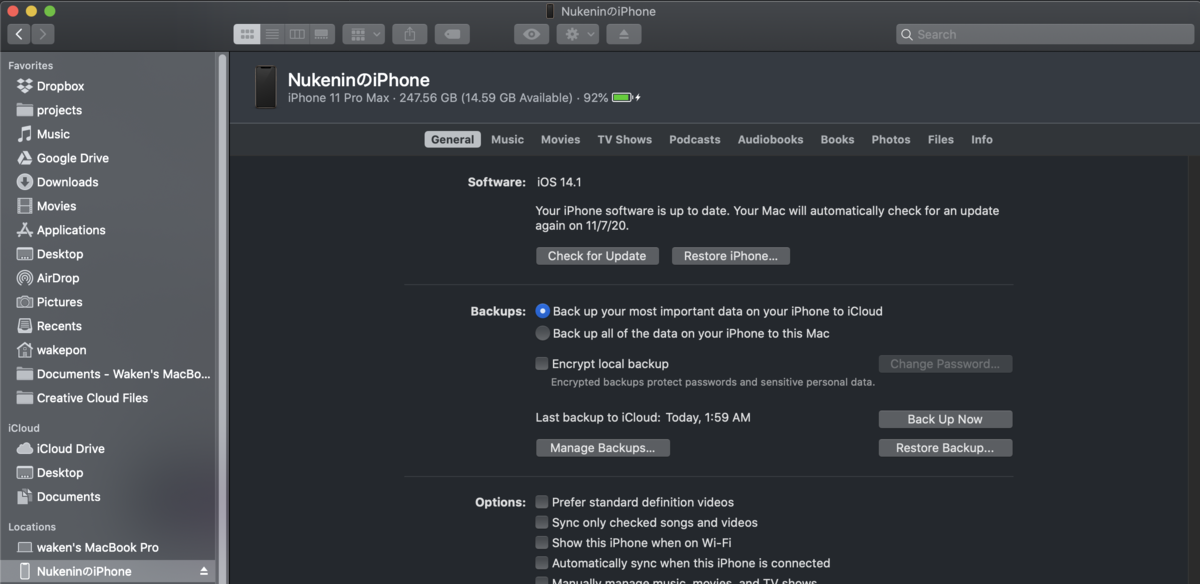Viewport: 1200px width, 584px height.
Task: Eject NukeninのiPhone from the sidebar
Action: 204,572
